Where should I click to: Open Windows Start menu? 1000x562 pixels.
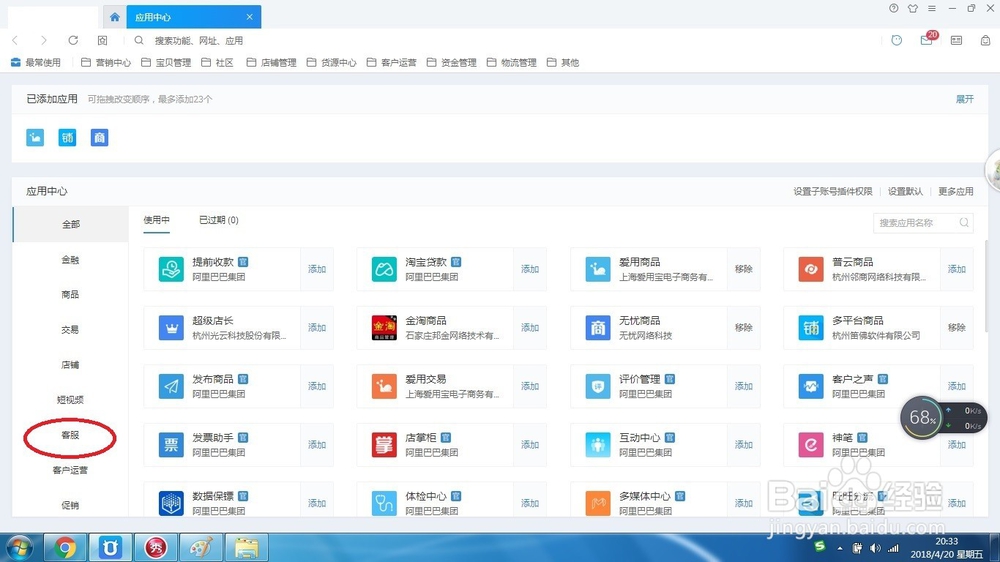point(19,547)
